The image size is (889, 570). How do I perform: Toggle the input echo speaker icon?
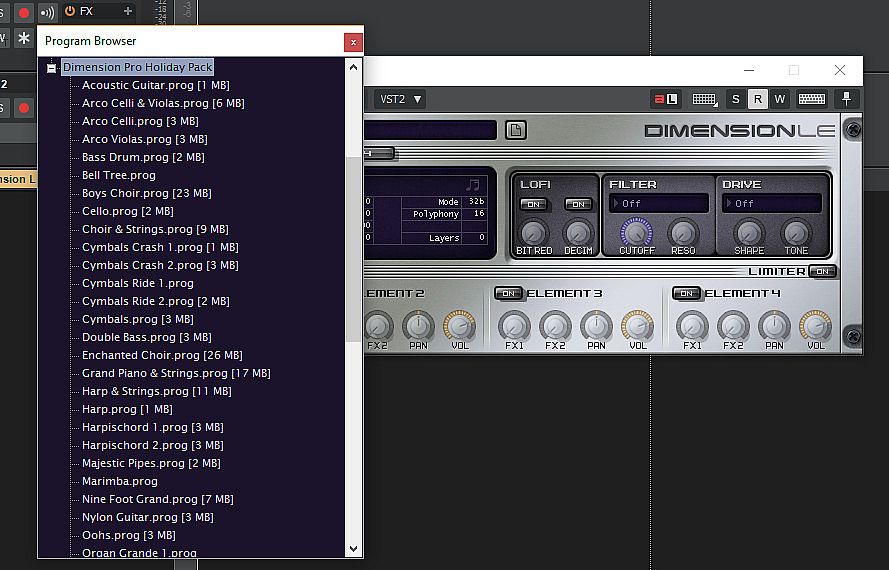47,11
